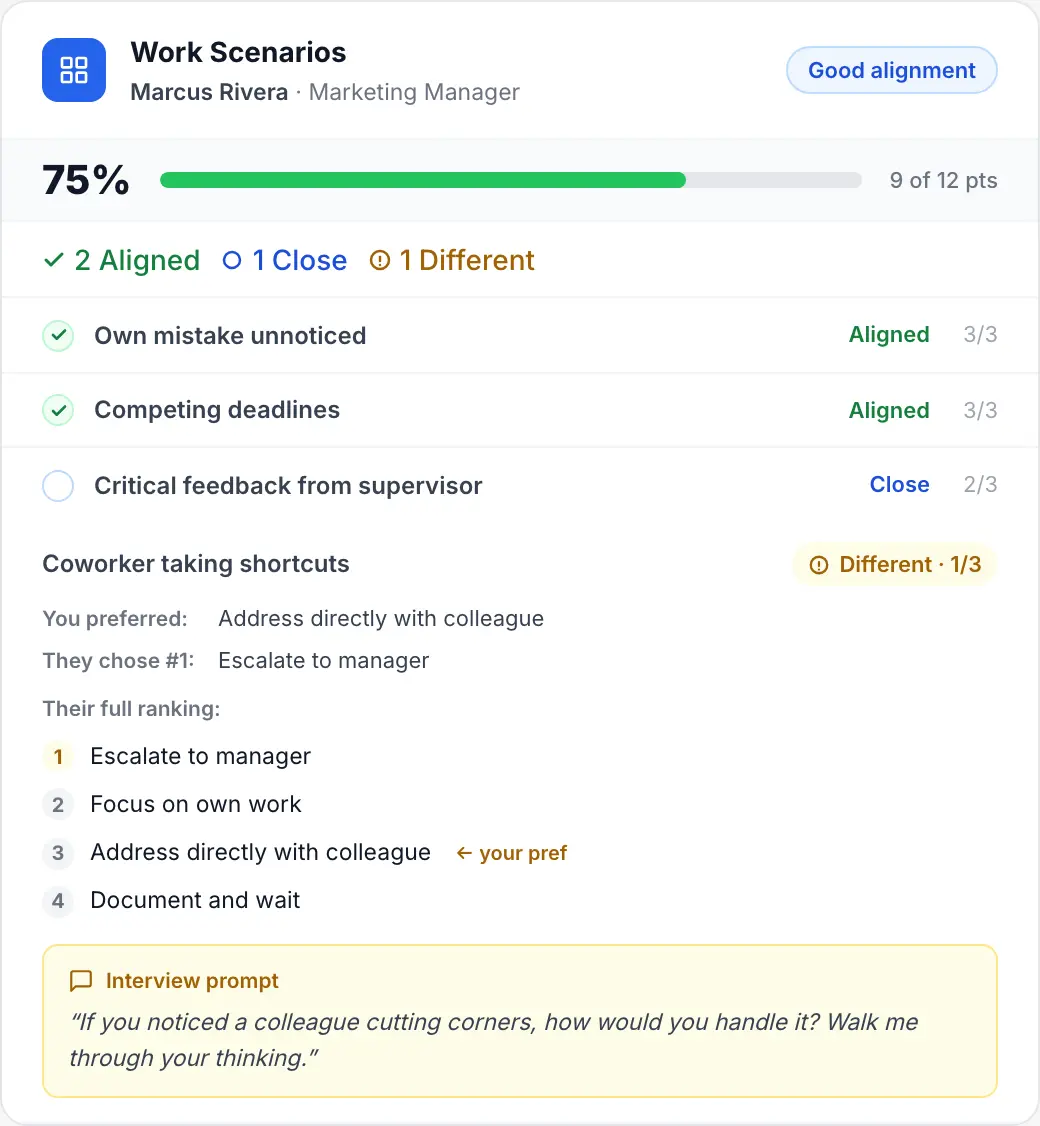The width and height of the screenshot is (1040, 1126).
Task: Click the Good alignment badge
Action: tap(891, 70)
